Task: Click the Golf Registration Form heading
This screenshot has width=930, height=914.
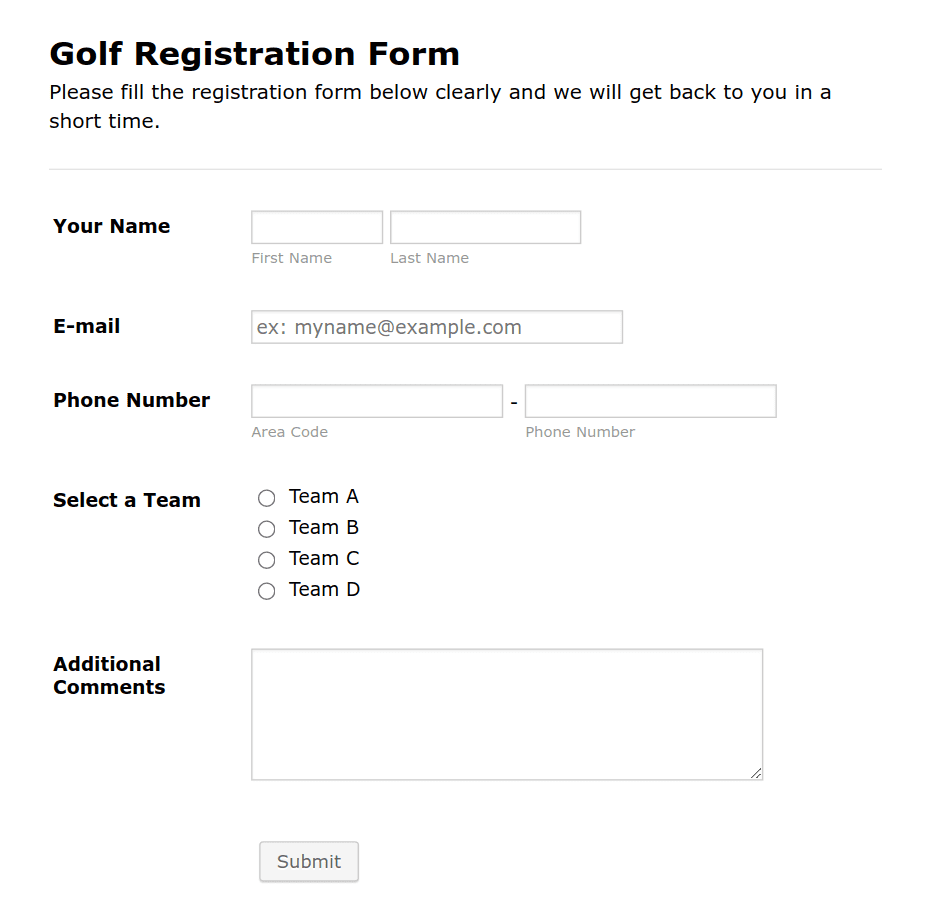Action: click(254, 54)
